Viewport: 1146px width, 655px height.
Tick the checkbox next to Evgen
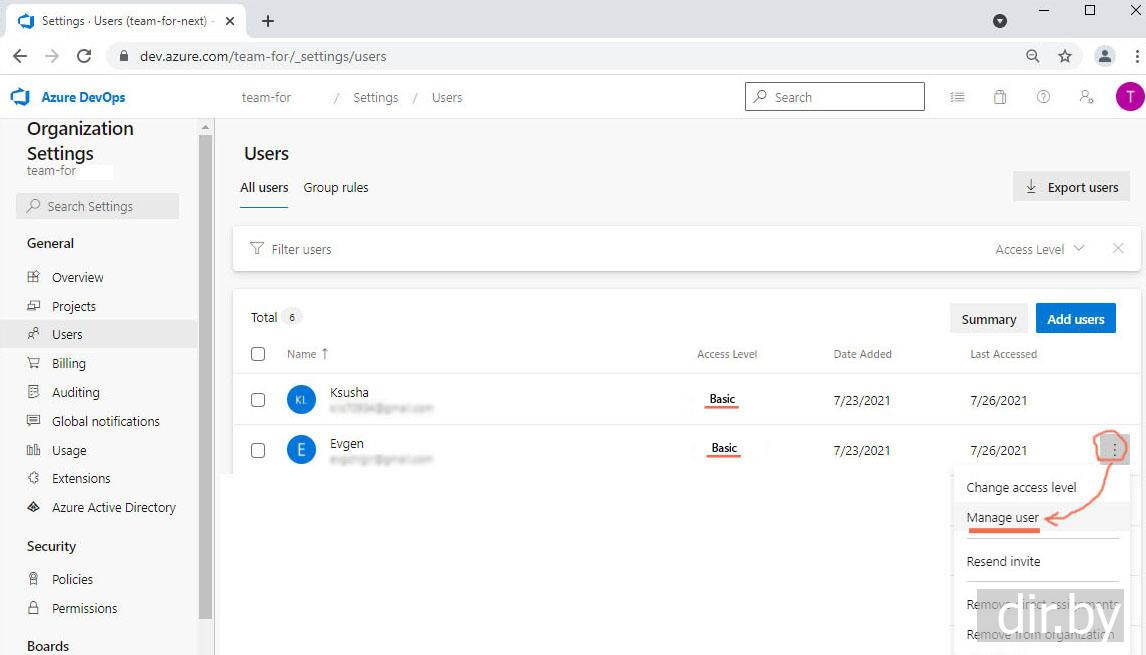[258, 450]
